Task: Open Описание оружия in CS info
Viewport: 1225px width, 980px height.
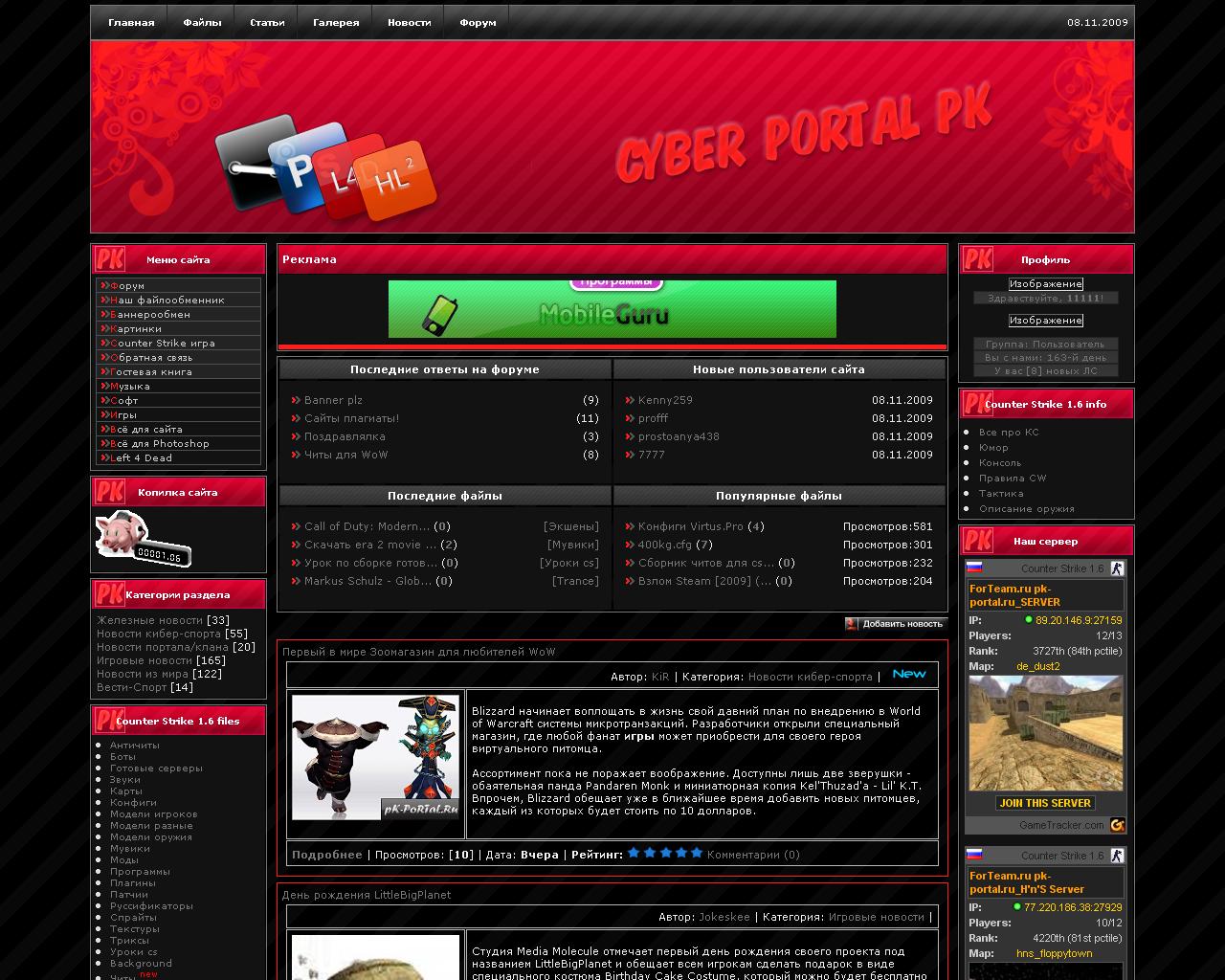Action: pyautogui.click(x=1027, y=508)
